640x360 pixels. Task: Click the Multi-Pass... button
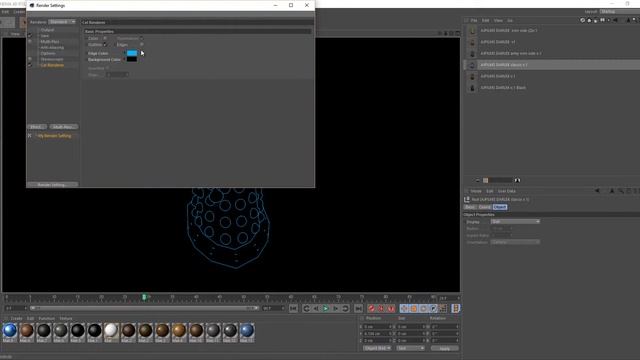(63, 127)
